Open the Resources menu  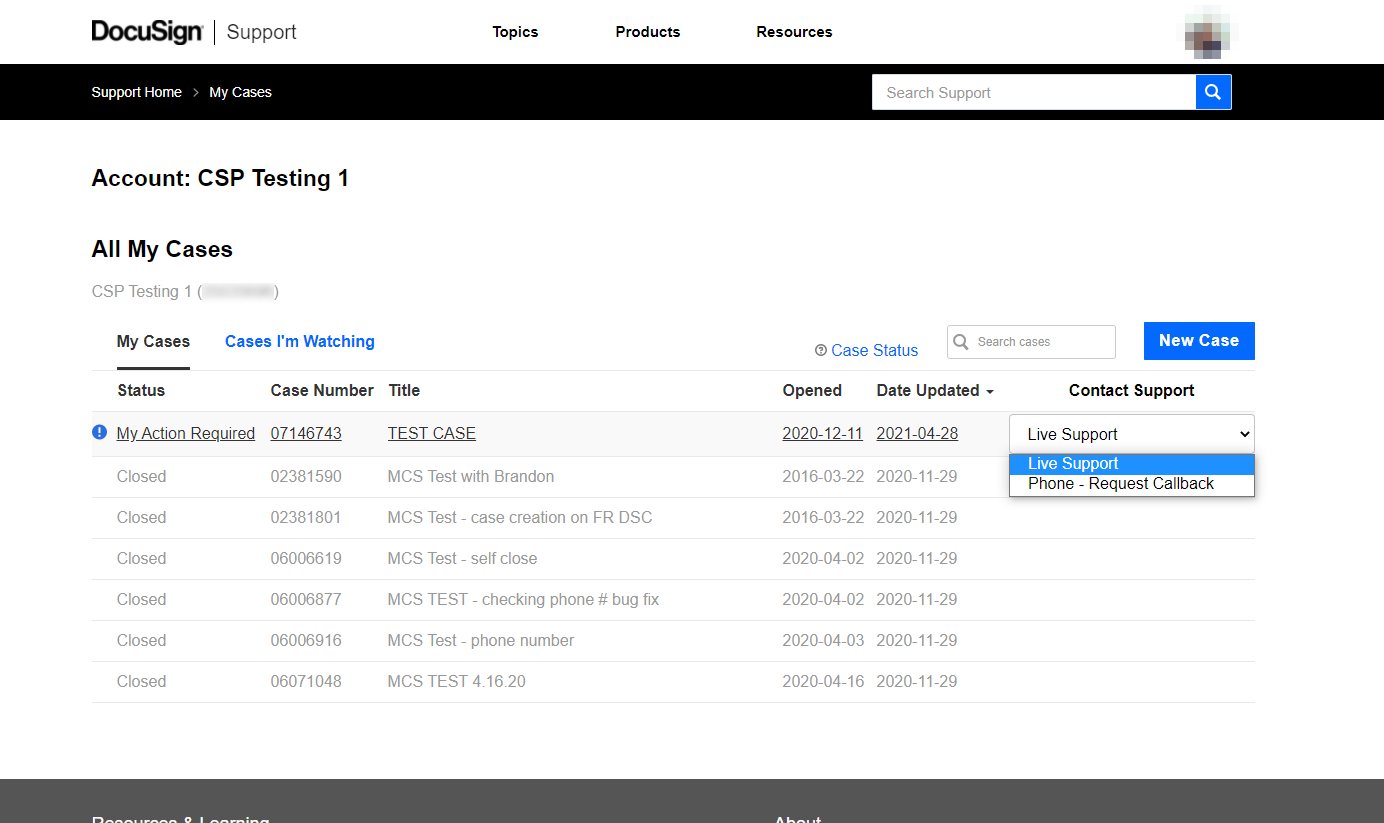pyautogui.click(x=794, y=31)
